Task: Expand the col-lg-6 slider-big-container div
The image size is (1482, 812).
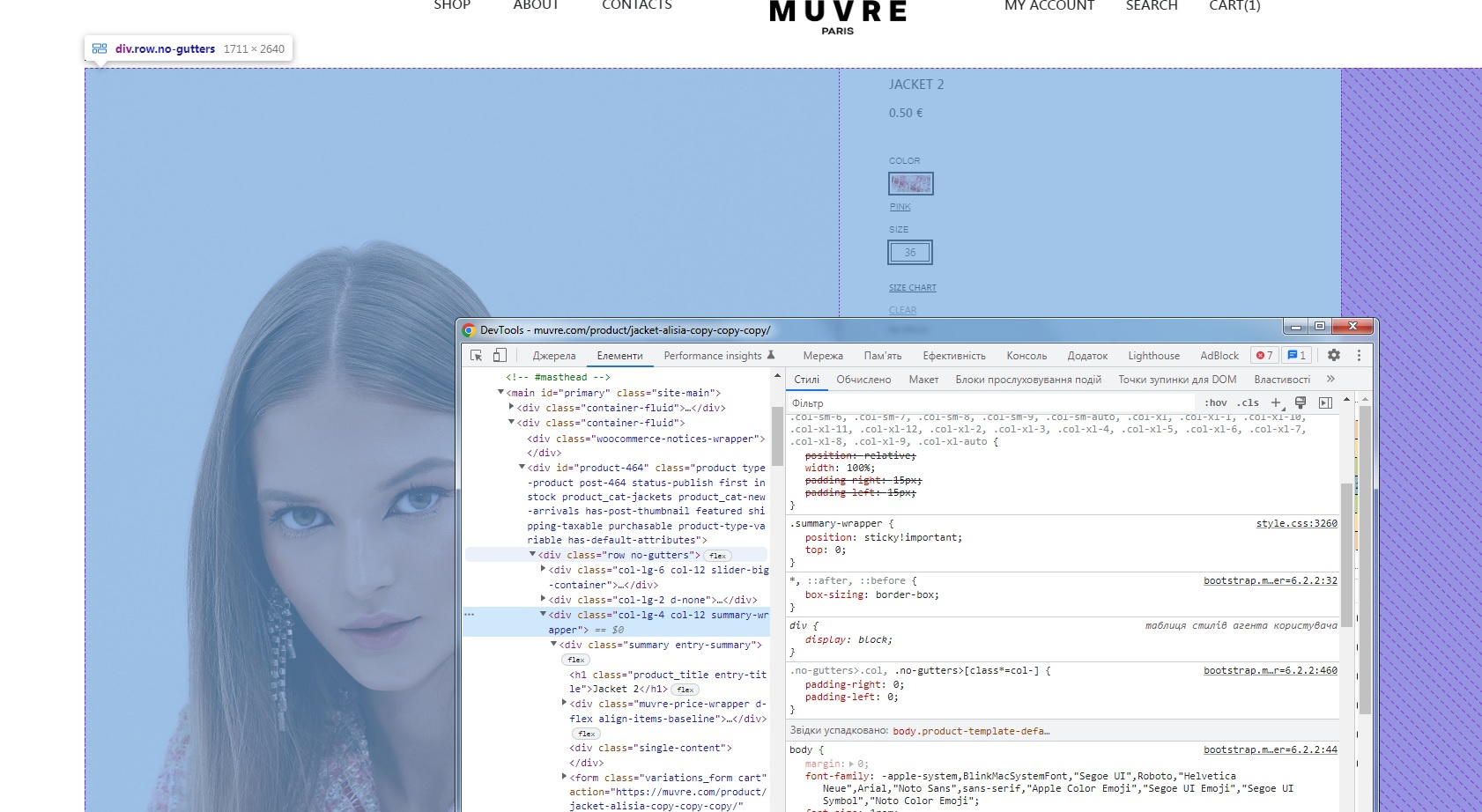Action: click(543, 569)
